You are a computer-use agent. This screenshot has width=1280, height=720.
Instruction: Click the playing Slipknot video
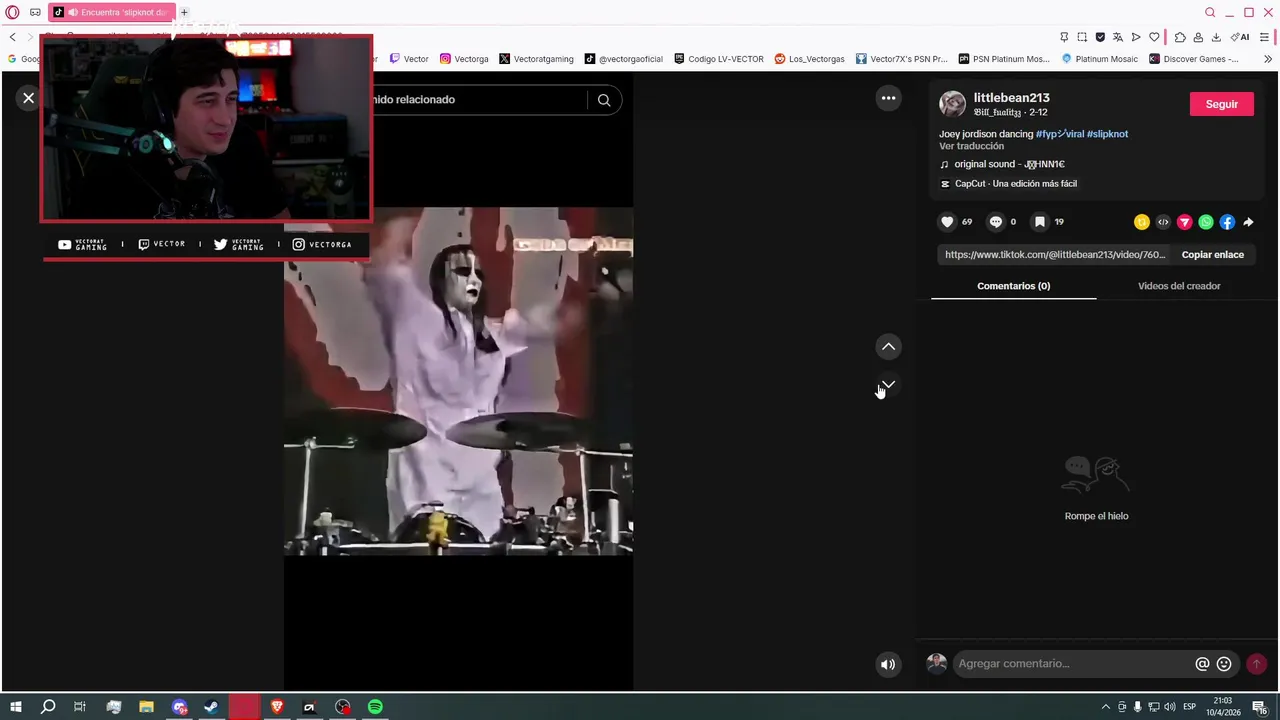click(x=458, y=381)
